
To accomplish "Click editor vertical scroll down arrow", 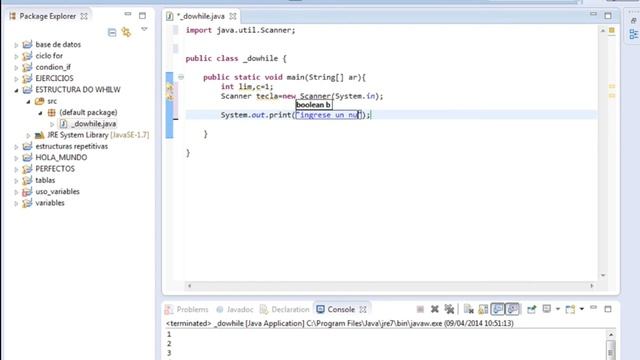I will [x=603, y=276].
